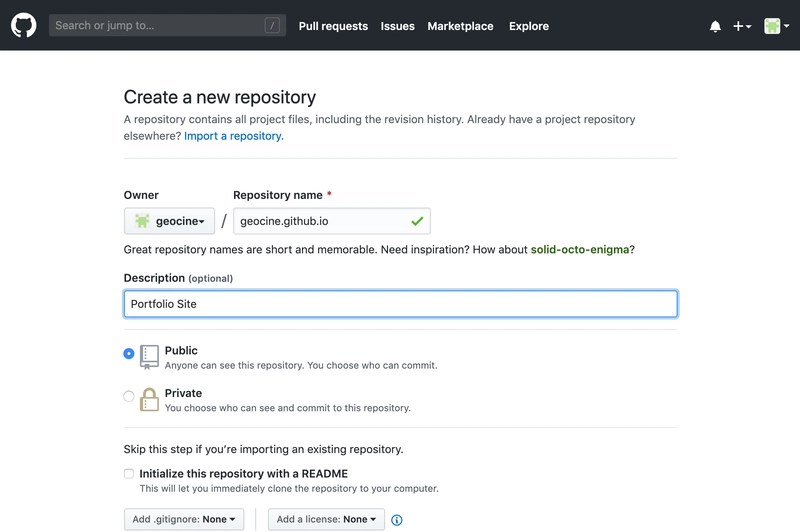
Task: Open the plus create-new menu
Action: (x=742, y=26)
